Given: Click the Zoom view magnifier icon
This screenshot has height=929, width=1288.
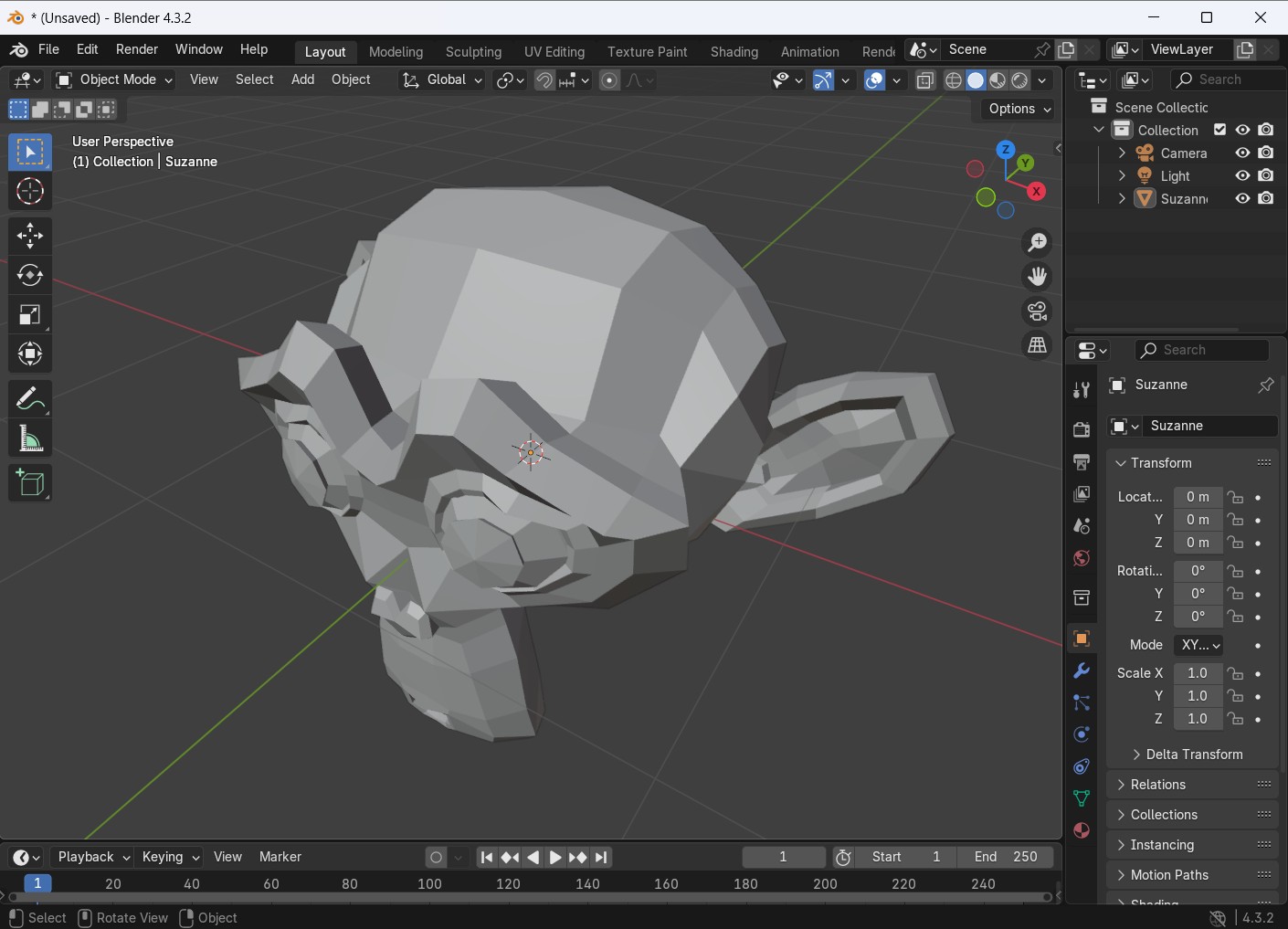Looking at the screenshot, I should coord(1038,242).
